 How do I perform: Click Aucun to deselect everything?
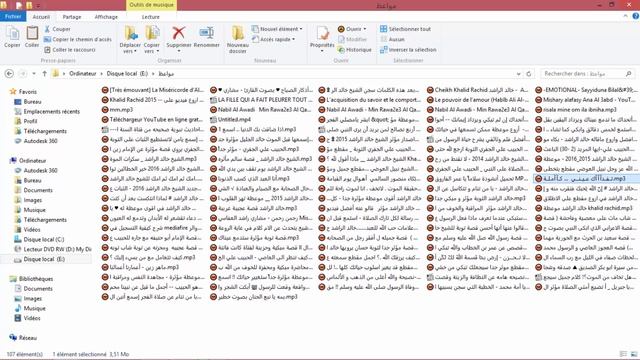click(392, 39)
